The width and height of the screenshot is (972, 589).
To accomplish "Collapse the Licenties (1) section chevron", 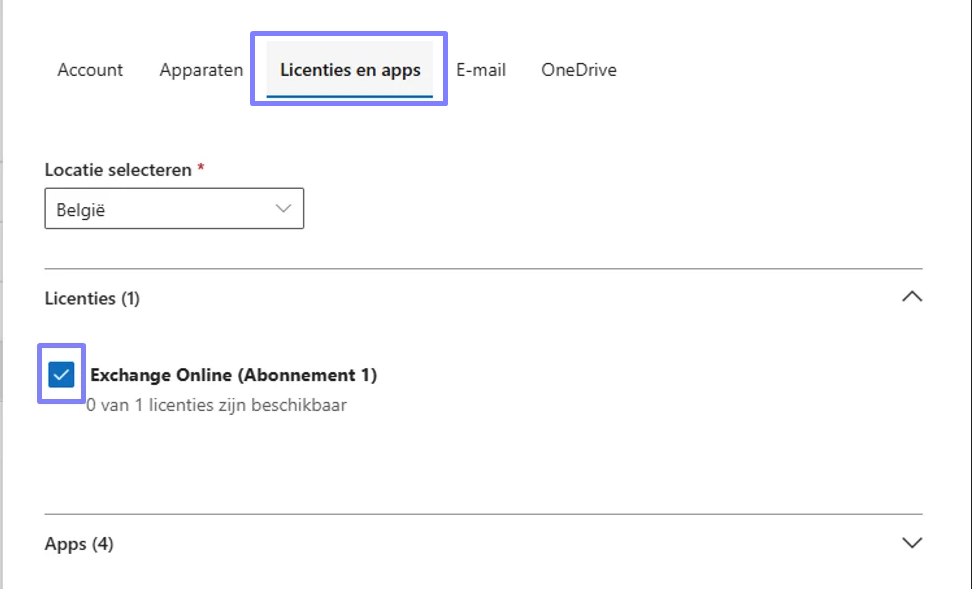I will tap(912, 297).
